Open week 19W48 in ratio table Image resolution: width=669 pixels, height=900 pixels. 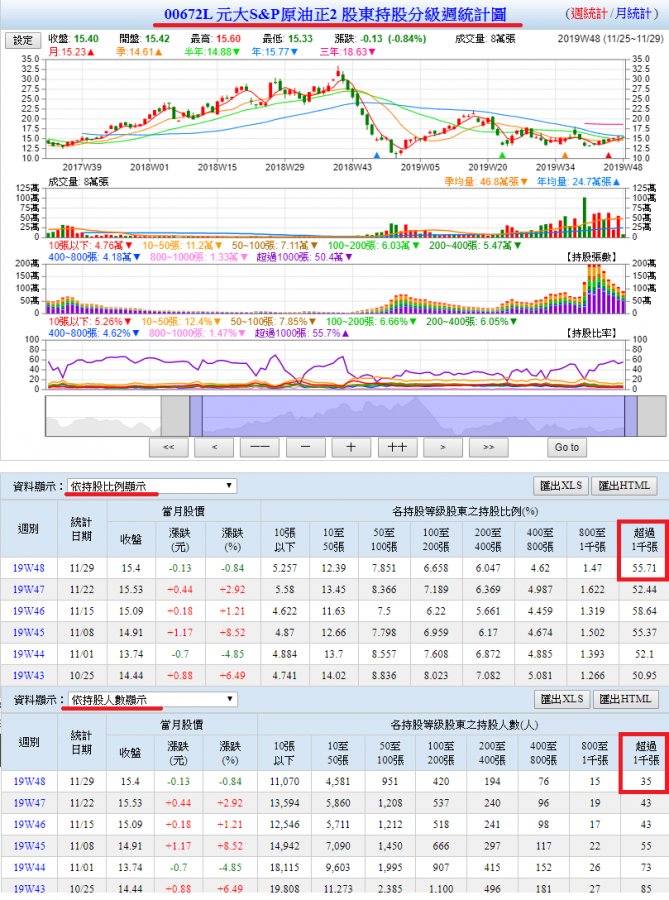[x=29, y=568]
